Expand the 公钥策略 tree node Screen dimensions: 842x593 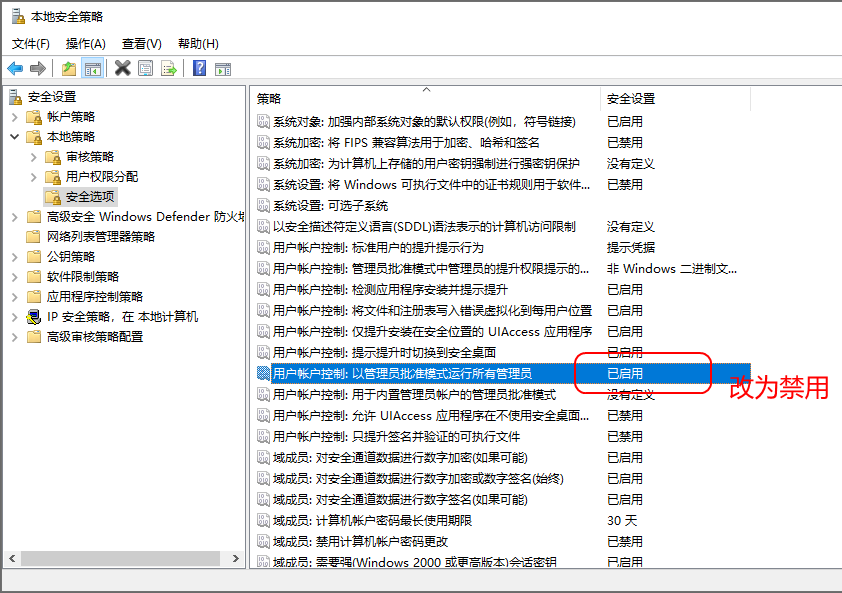14,257
